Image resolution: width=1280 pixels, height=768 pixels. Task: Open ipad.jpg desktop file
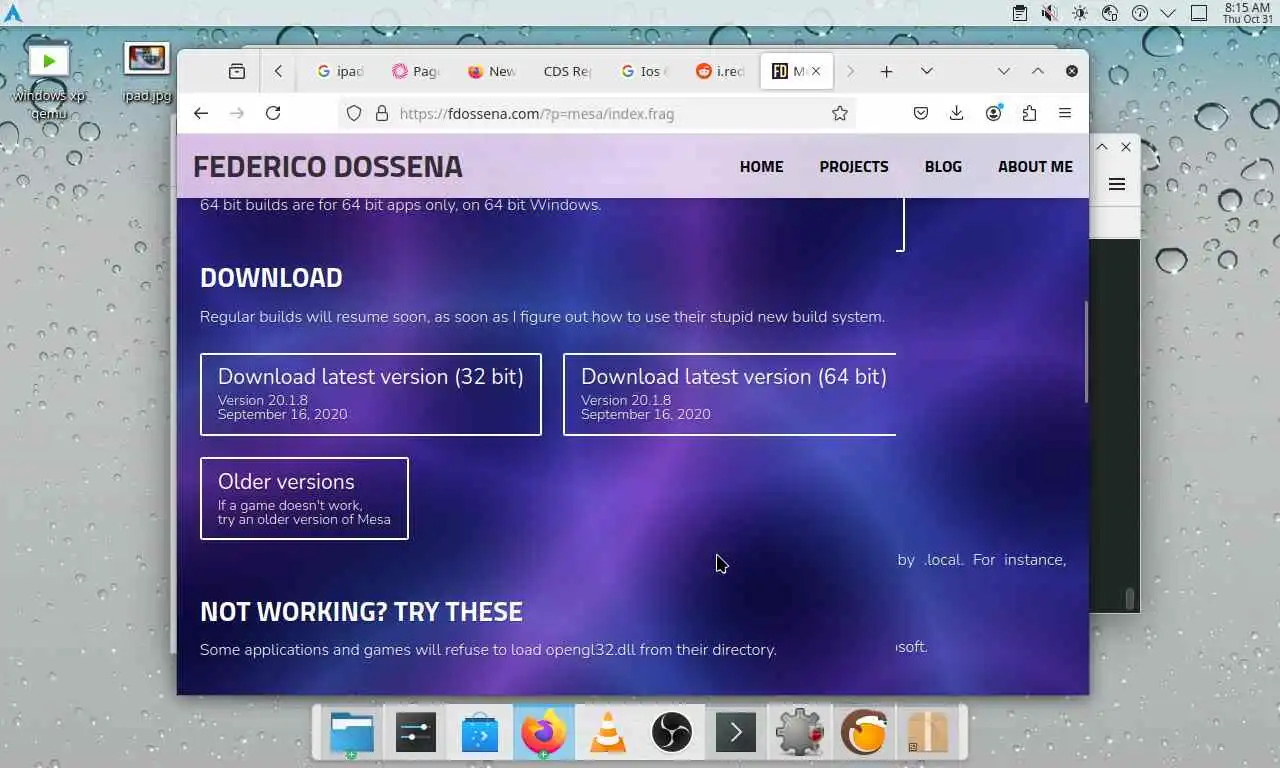coord(146,73)
